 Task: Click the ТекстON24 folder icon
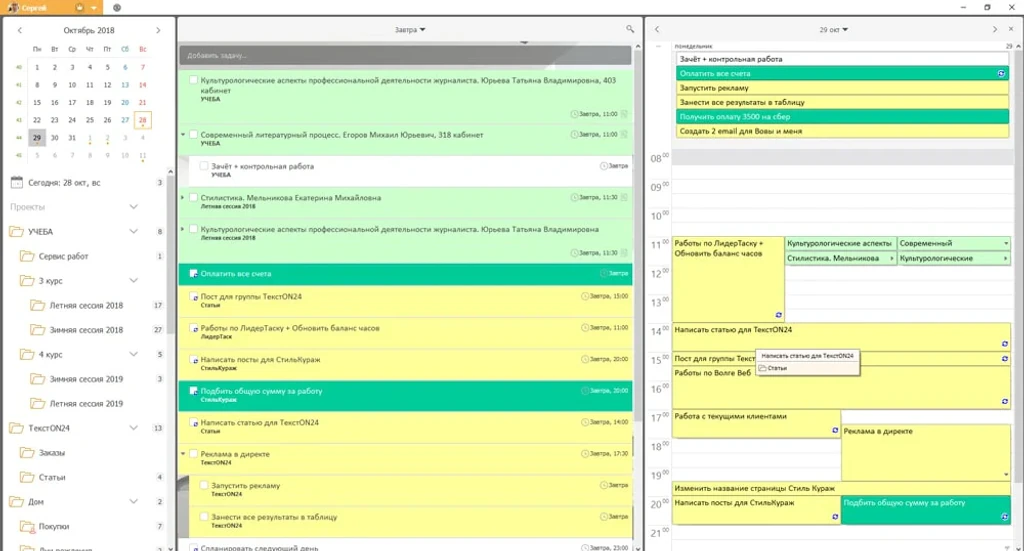pos(16,428)
